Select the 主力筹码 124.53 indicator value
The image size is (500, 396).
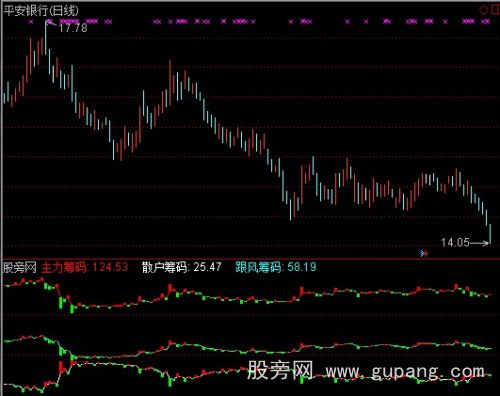(85, 267)
